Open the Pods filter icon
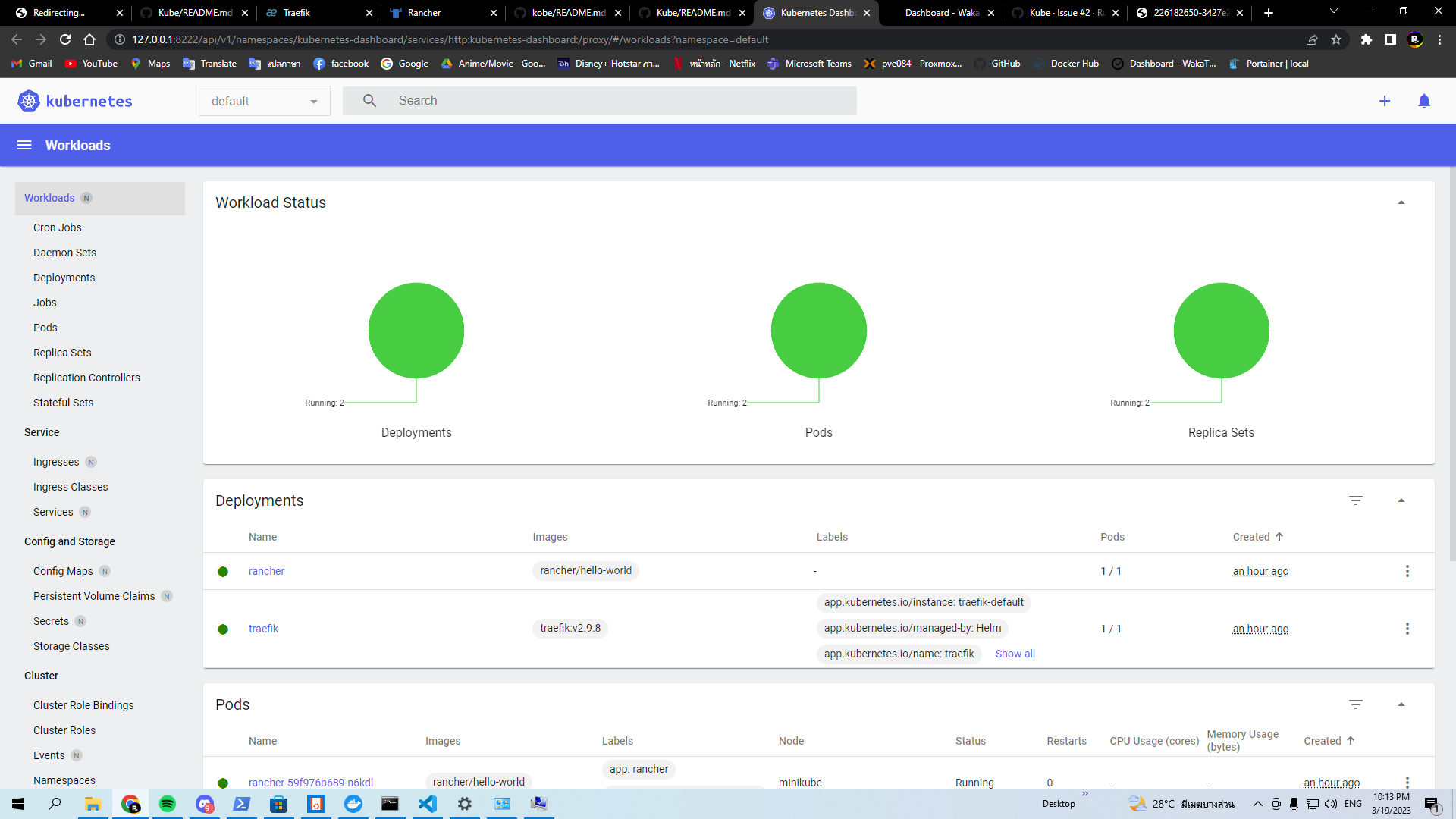The width and height of the screenshot is (1456, 819). coord(1356,704)
